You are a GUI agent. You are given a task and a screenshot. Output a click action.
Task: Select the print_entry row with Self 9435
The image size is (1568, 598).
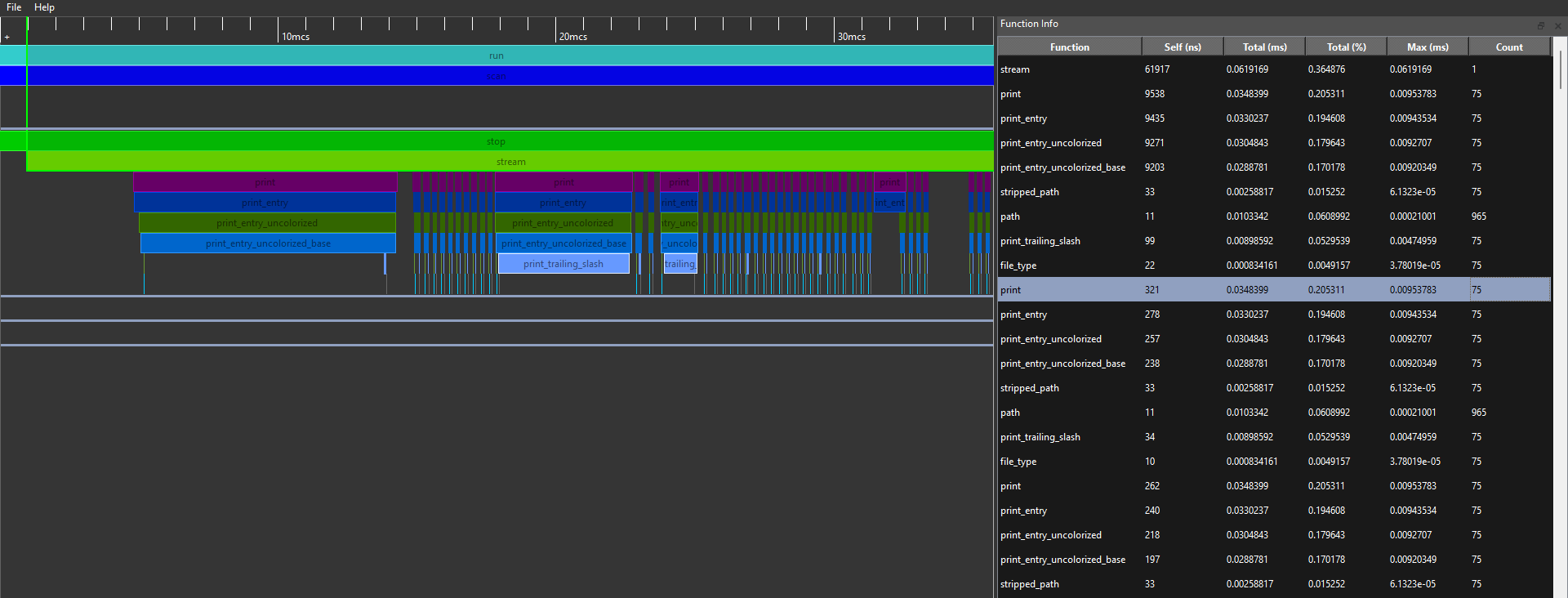point(1274,118)
